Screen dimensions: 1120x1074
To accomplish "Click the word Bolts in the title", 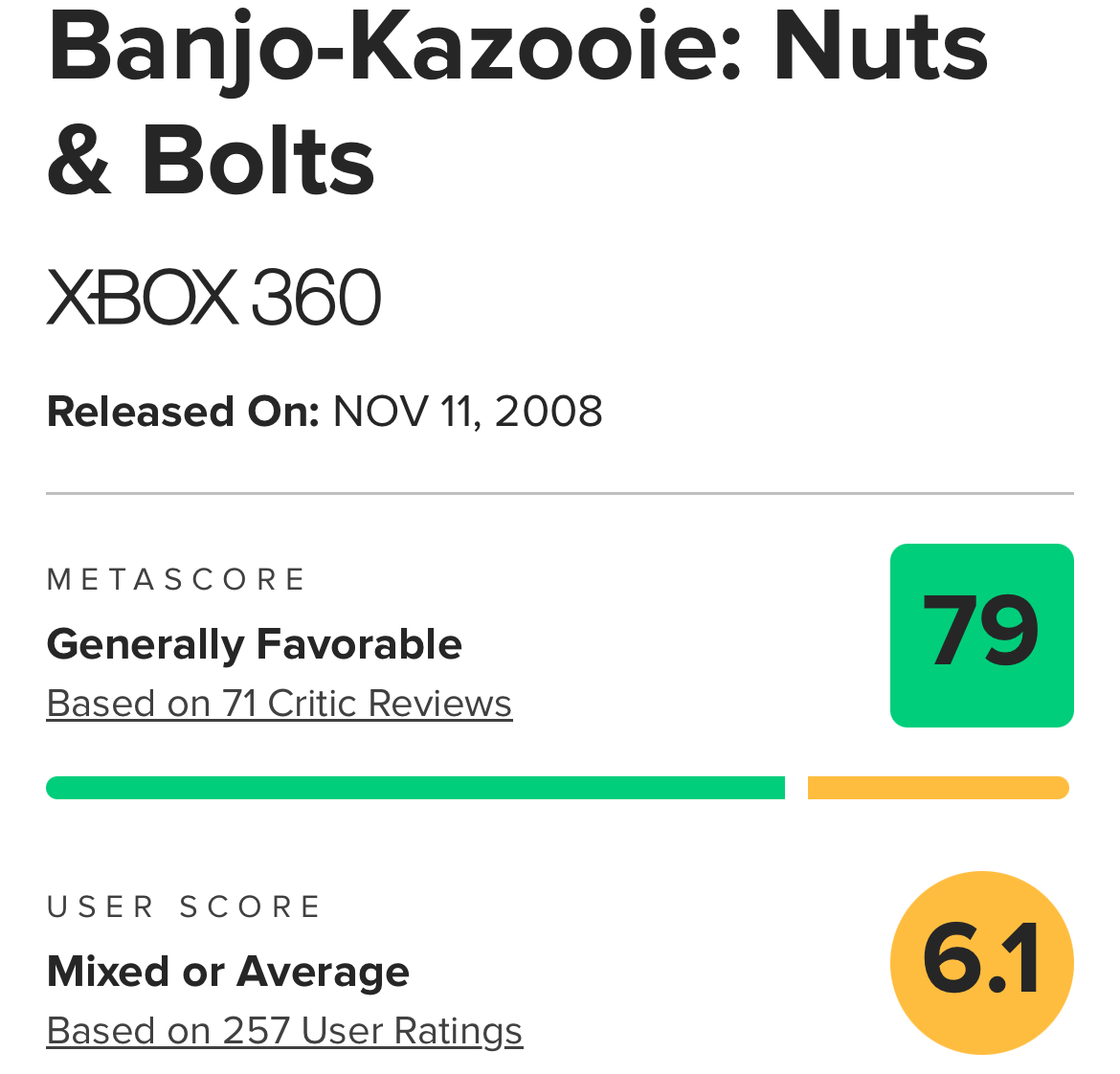I will [258, 161].
